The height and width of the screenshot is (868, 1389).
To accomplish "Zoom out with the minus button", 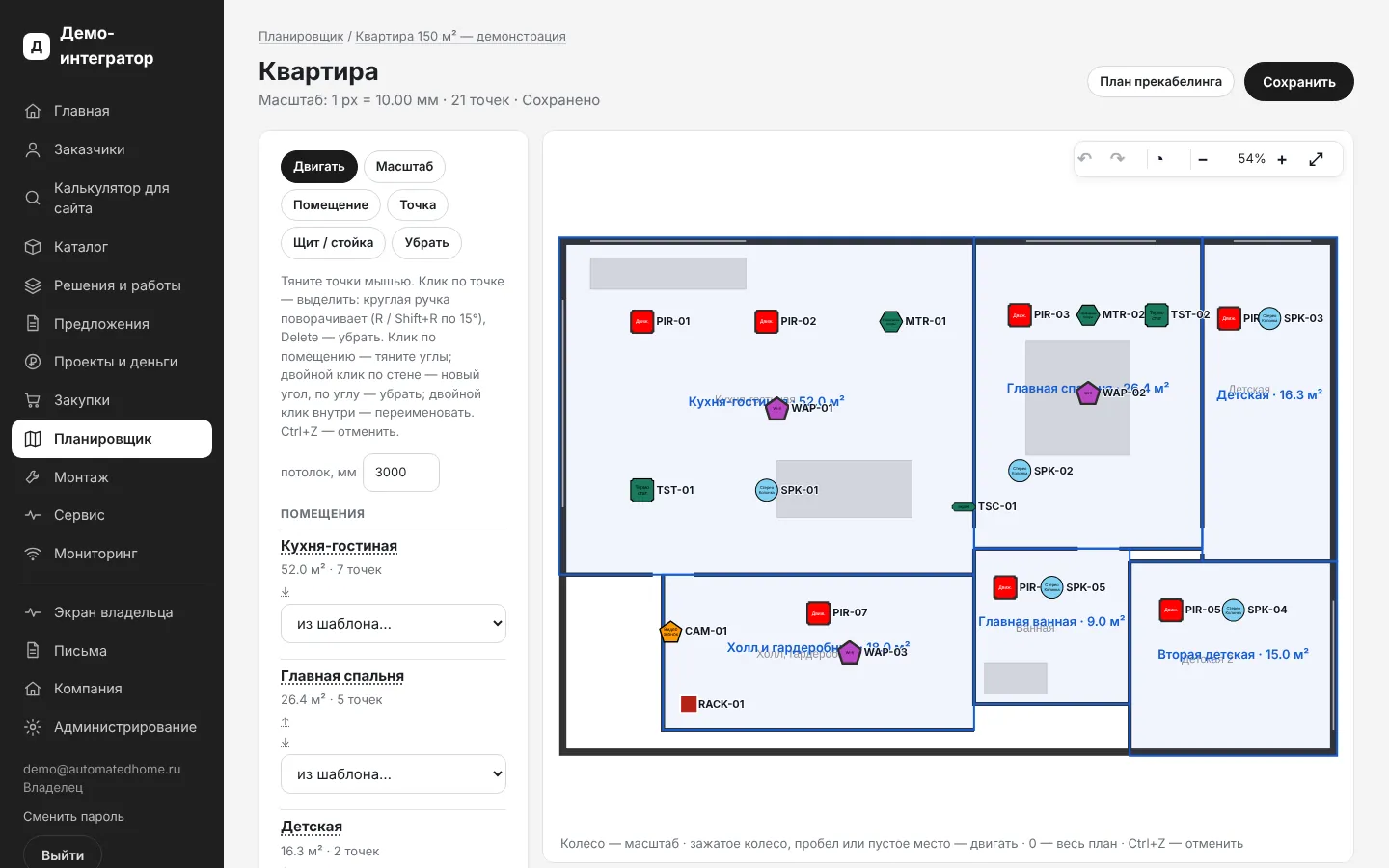I will tap(1203, 160).
